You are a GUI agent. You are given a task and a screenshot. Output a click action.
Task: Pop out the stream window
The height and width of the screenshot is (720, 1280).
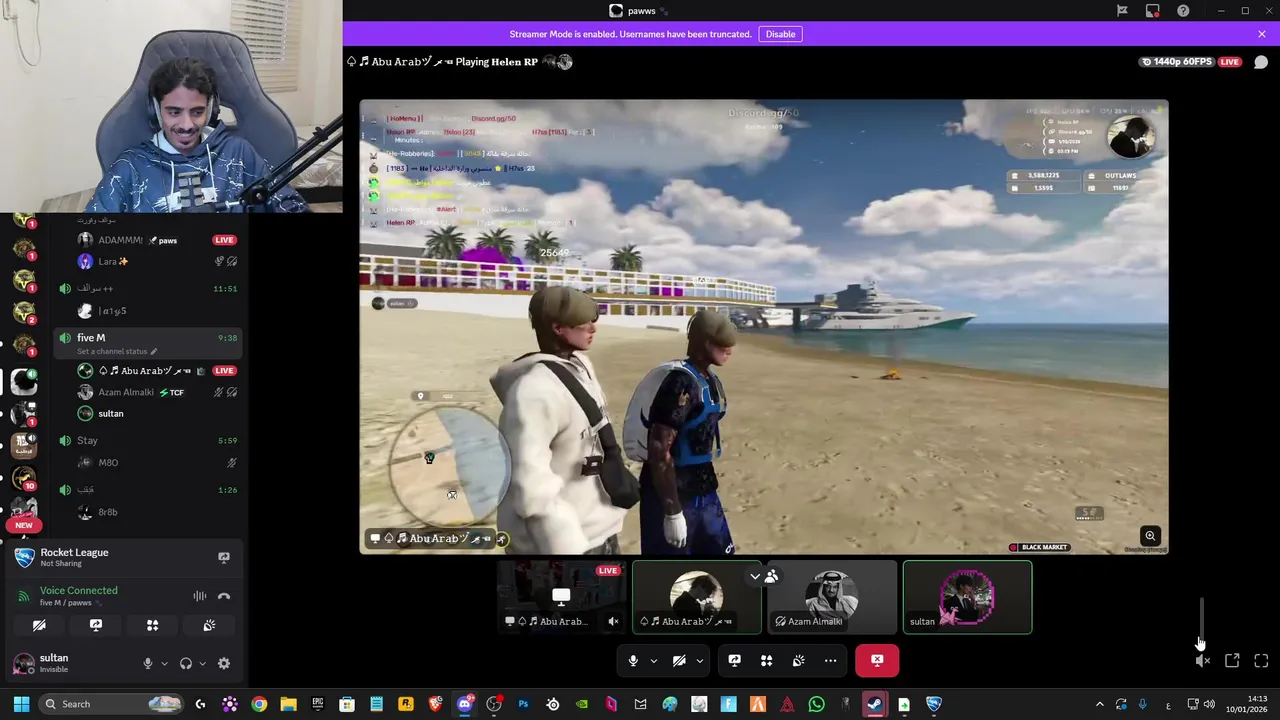pos(1232,661)
